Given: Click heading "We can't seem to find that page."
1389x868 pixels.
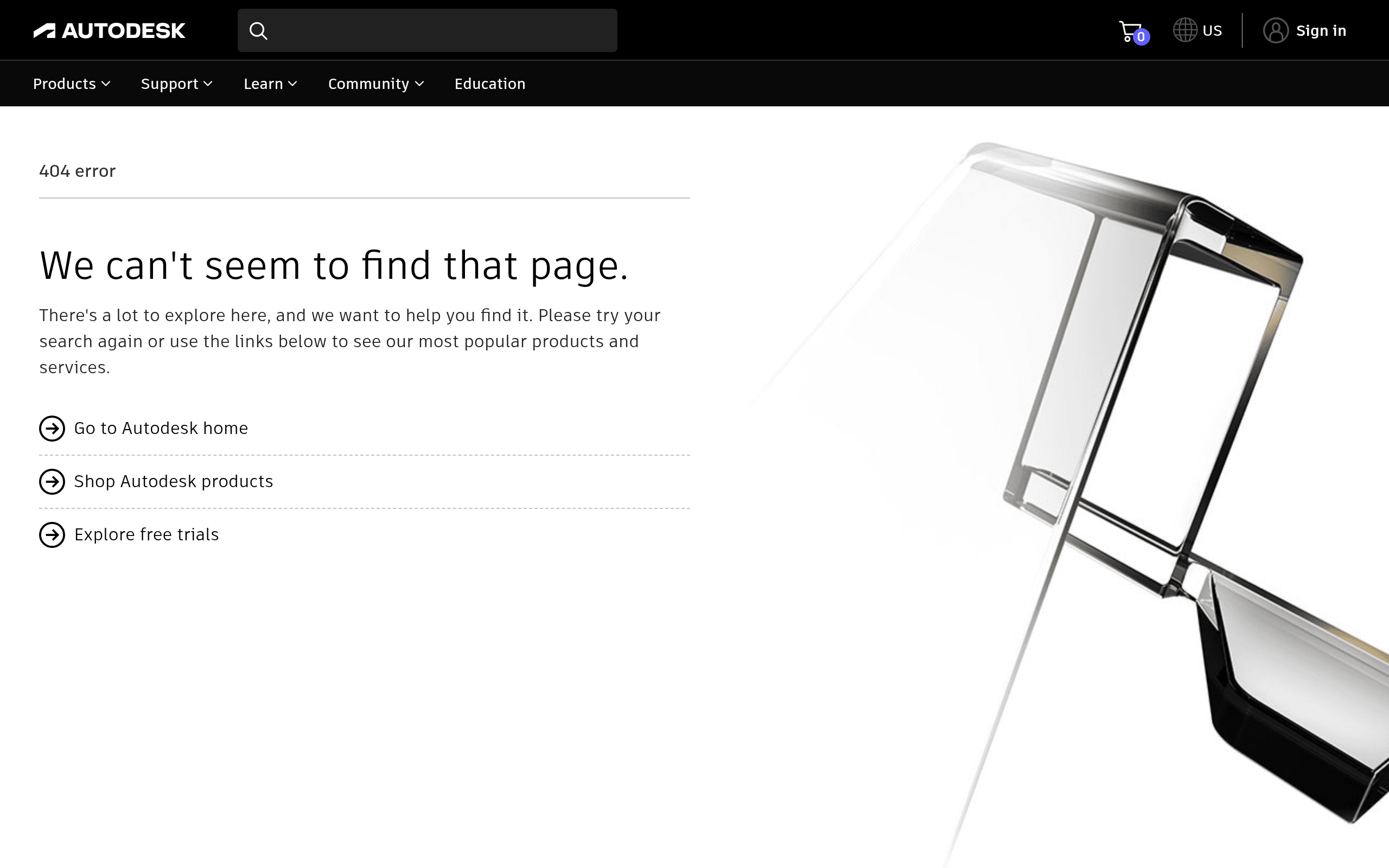Looking at the screenshot, I should [334, 266].
